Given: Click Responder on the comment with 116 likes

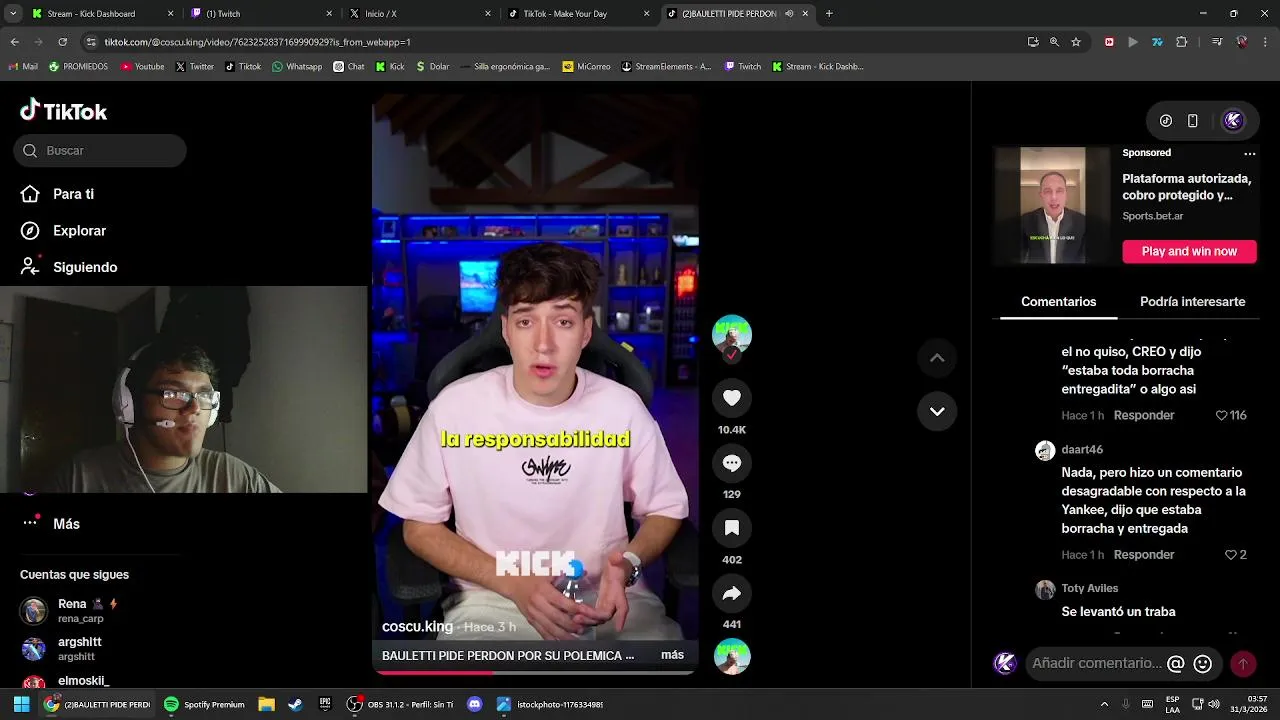Looking at the screenshot, I should click(1144, 415).
